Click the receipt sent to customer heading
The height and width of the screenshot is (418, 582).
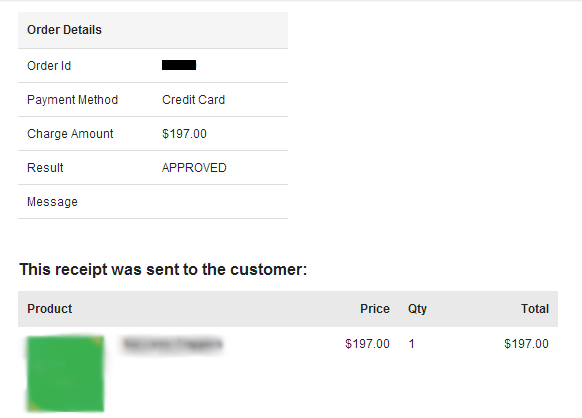163,270
